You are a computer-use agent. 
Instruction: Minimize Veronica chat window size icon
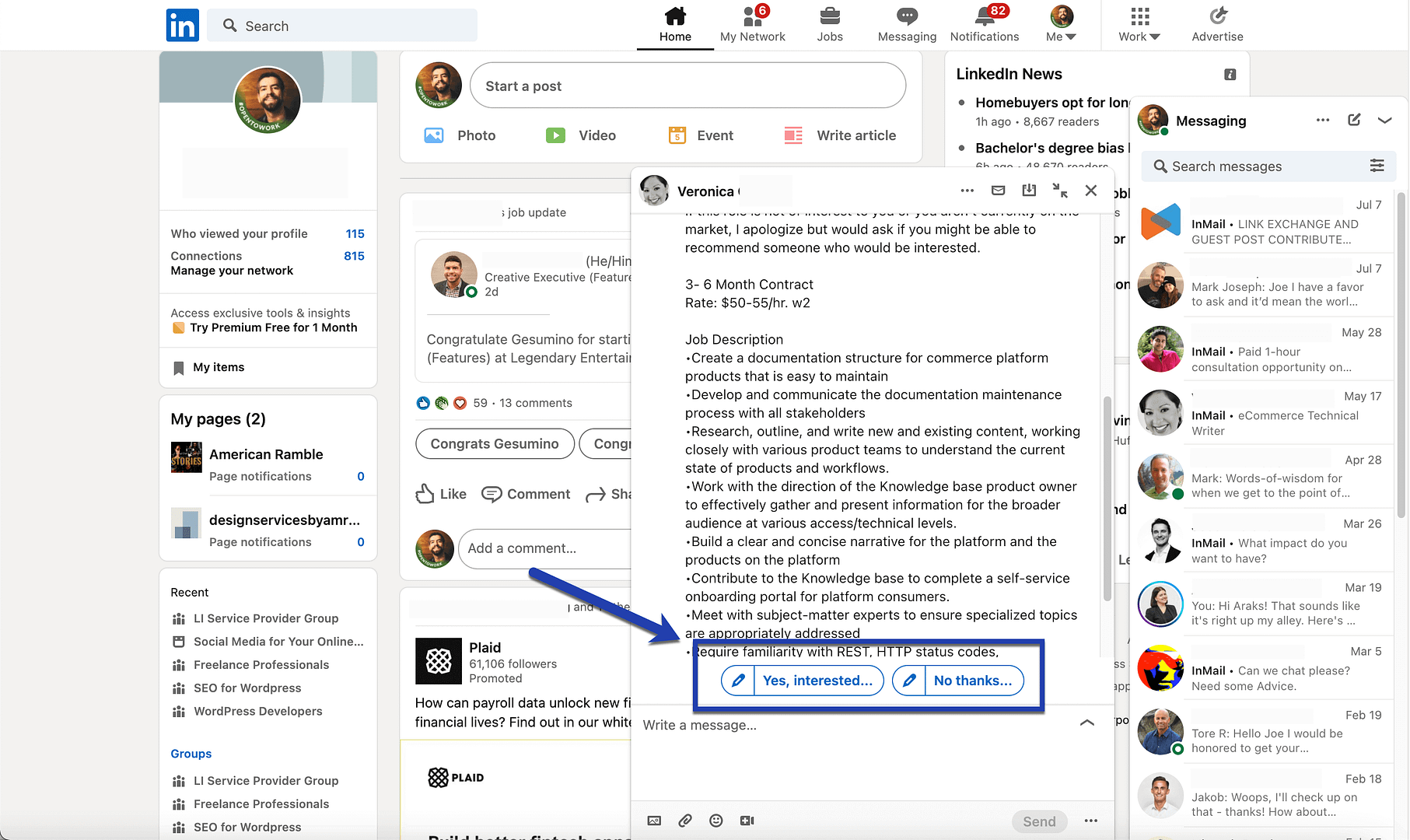click(1060, 191)
